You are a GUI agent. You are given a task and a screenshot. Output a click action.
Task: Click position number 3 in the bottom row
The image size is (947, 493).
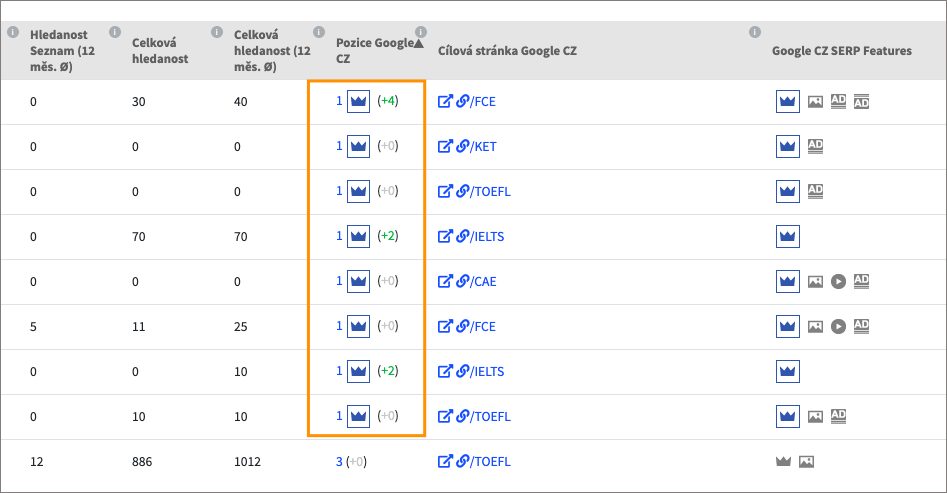339,462
